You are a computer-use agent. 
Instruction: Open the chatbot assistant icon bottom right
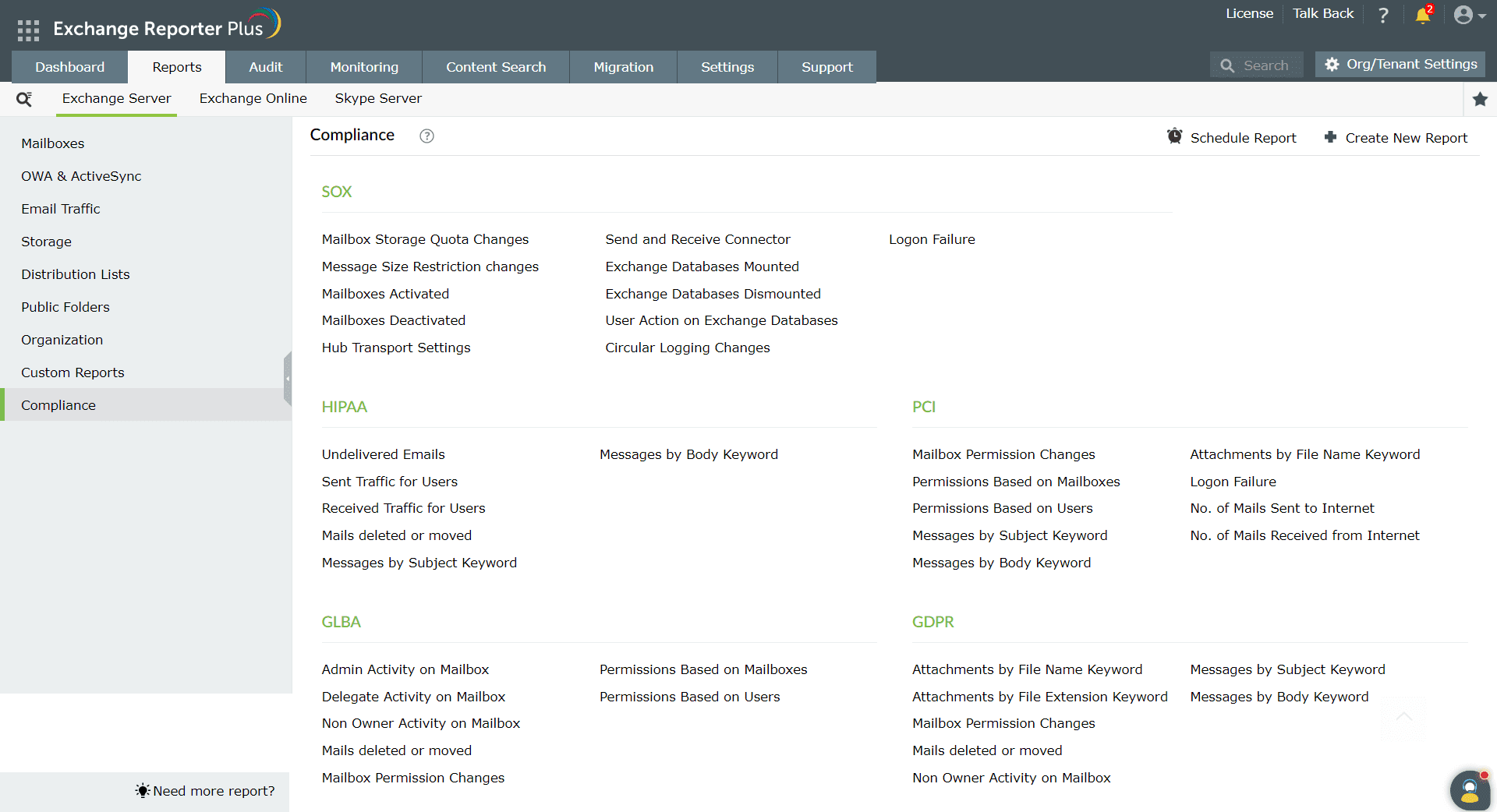coord(1470,789)
